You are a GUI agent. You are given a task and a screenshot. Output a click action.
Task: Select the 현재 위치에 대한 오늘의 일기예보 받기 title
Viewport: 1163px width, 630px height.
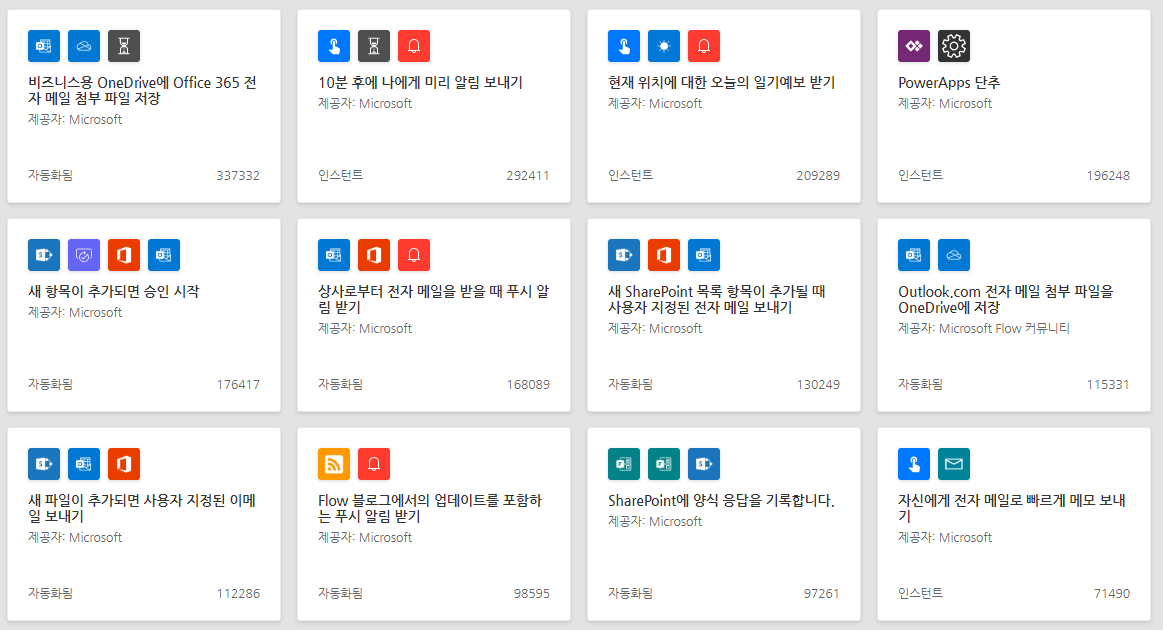[x=721, y=83]
